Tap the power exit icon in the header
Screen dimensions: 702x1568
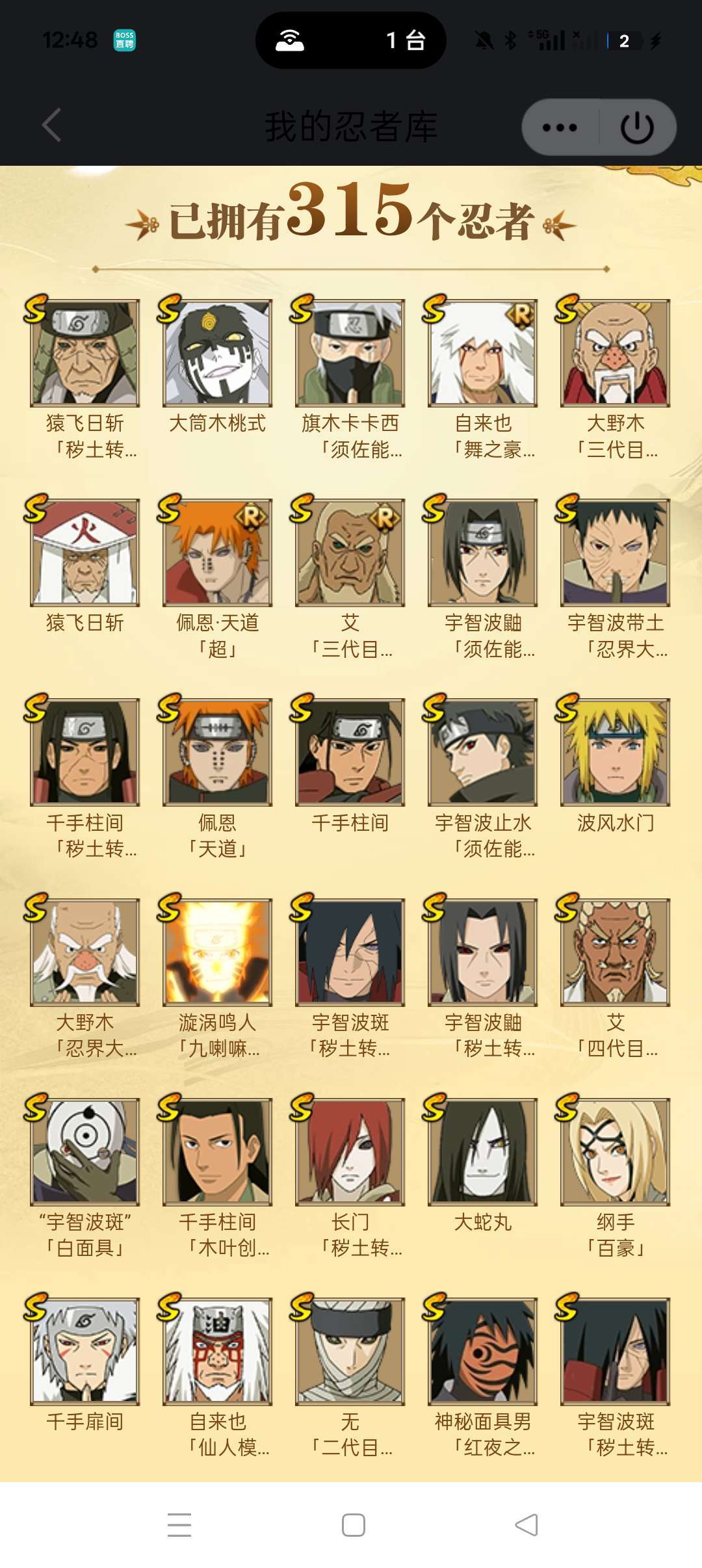pos(637,127)
